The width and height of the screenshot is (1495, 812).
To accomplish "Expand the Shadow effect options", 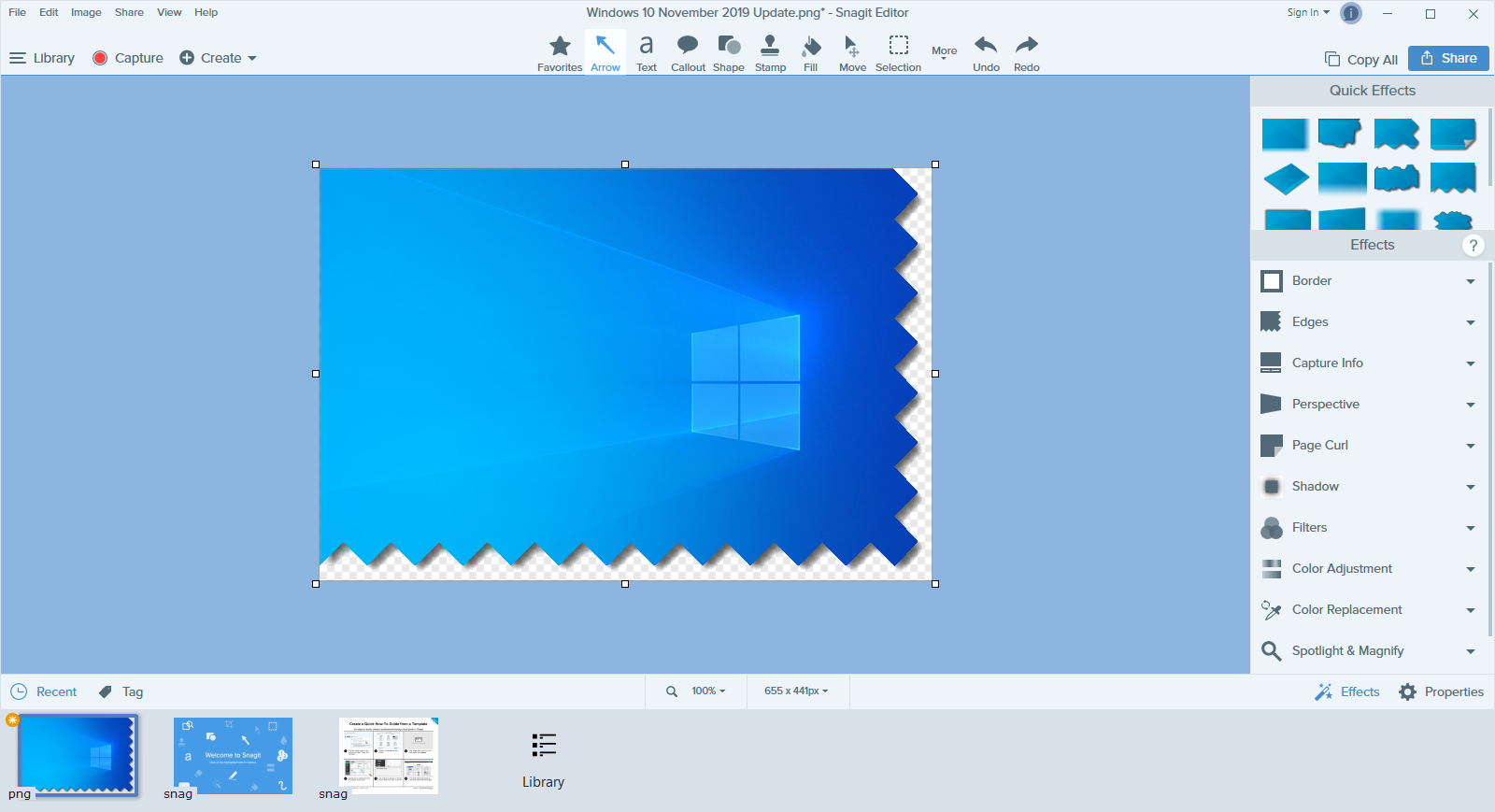I will point(1471,487).
